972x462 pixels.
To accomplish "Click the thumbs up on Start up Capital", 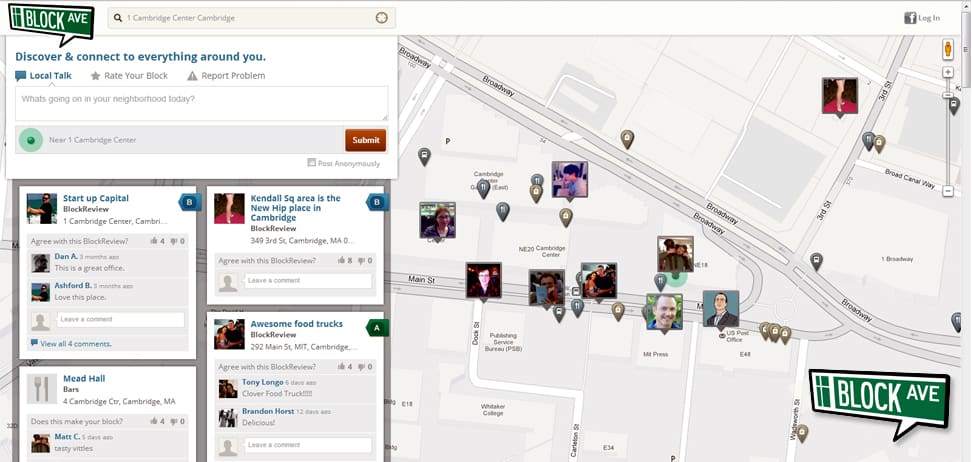I will (154, 241).
